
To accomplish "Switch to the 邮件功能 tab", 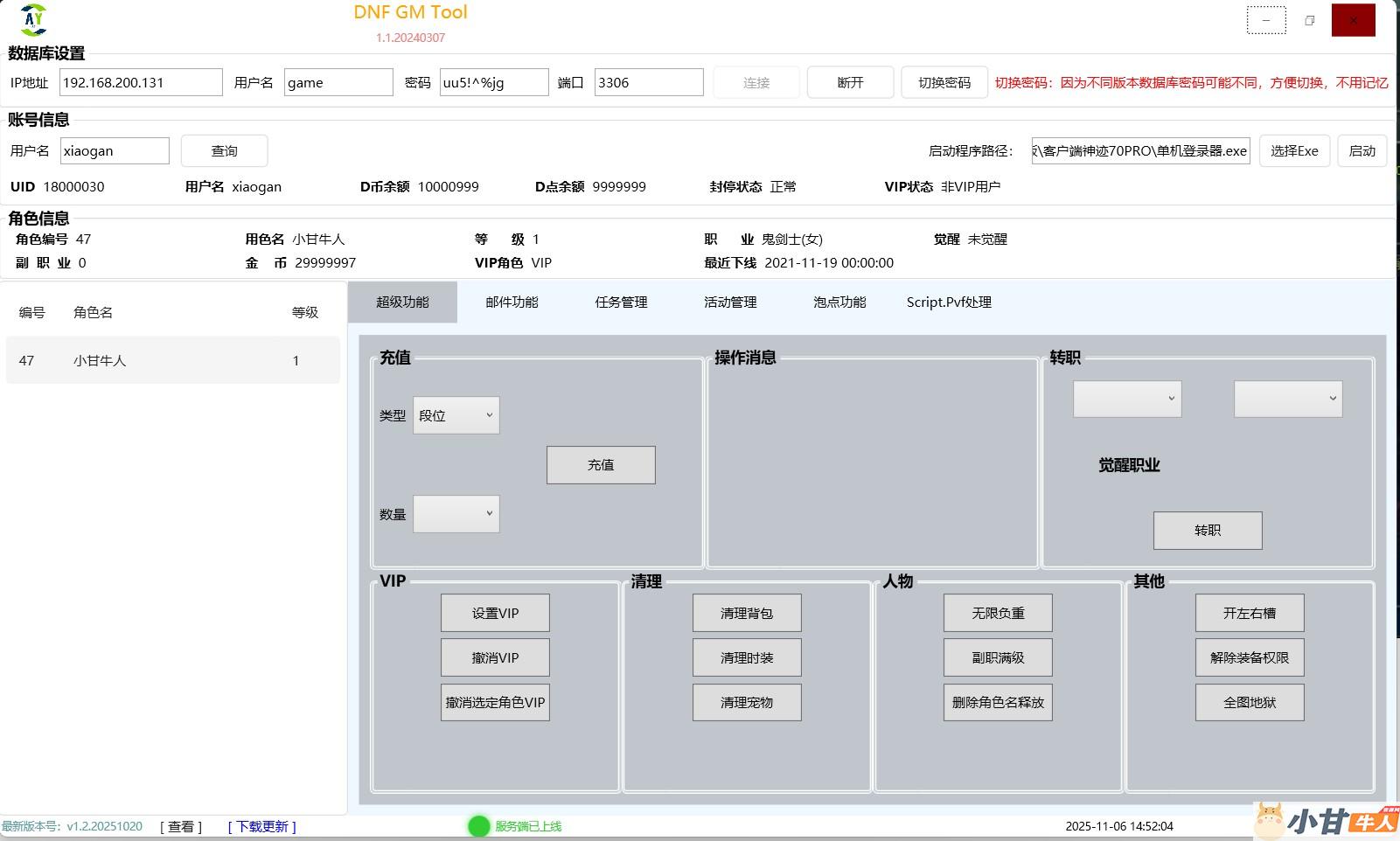I will [x=512, y=302].
